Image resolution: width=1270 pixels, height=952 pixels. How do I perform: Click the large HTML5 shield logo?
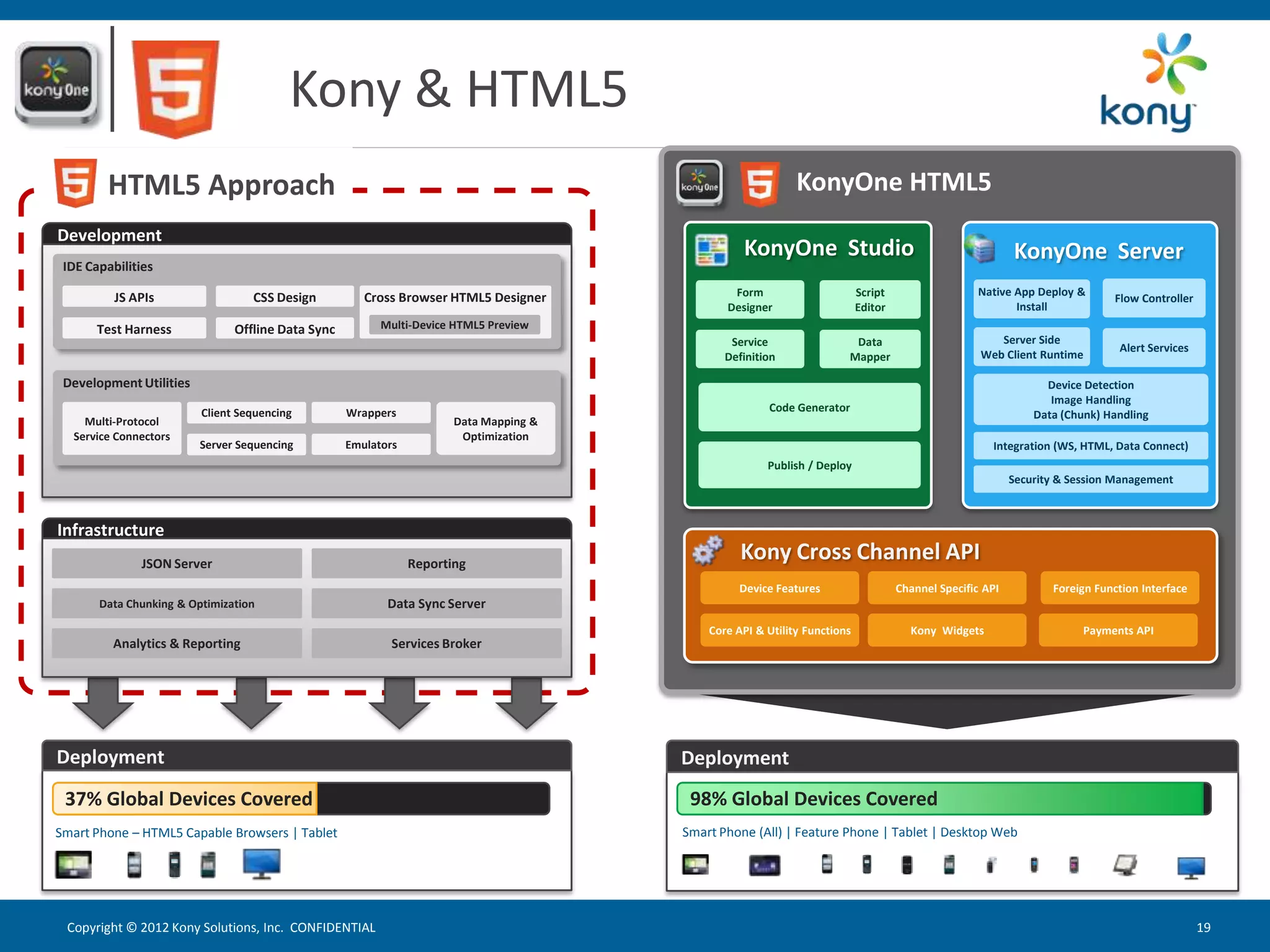coord(175,88)
